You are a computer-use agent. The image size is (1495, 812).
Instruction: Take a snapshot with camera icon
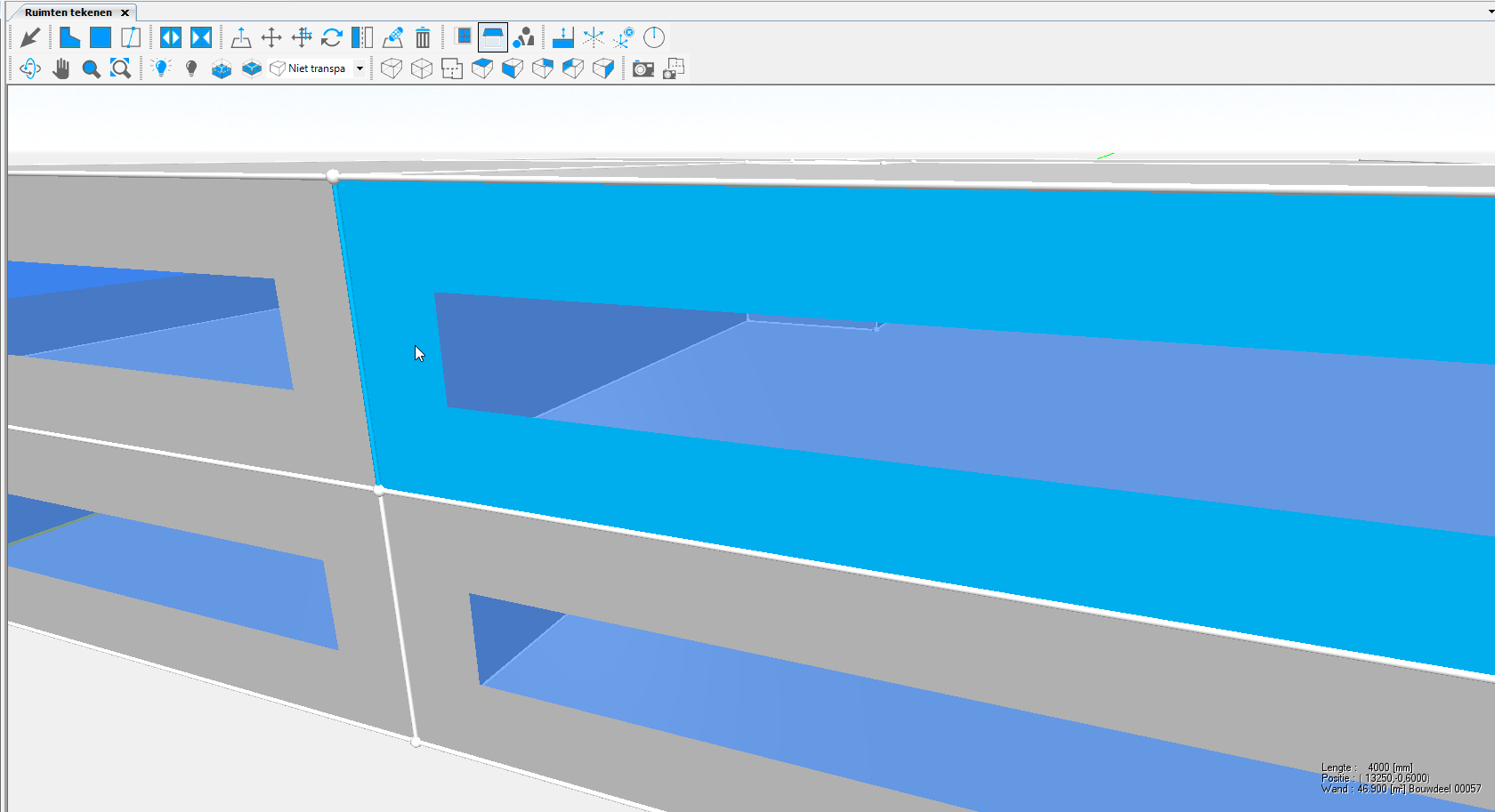(x=643, y=68)
